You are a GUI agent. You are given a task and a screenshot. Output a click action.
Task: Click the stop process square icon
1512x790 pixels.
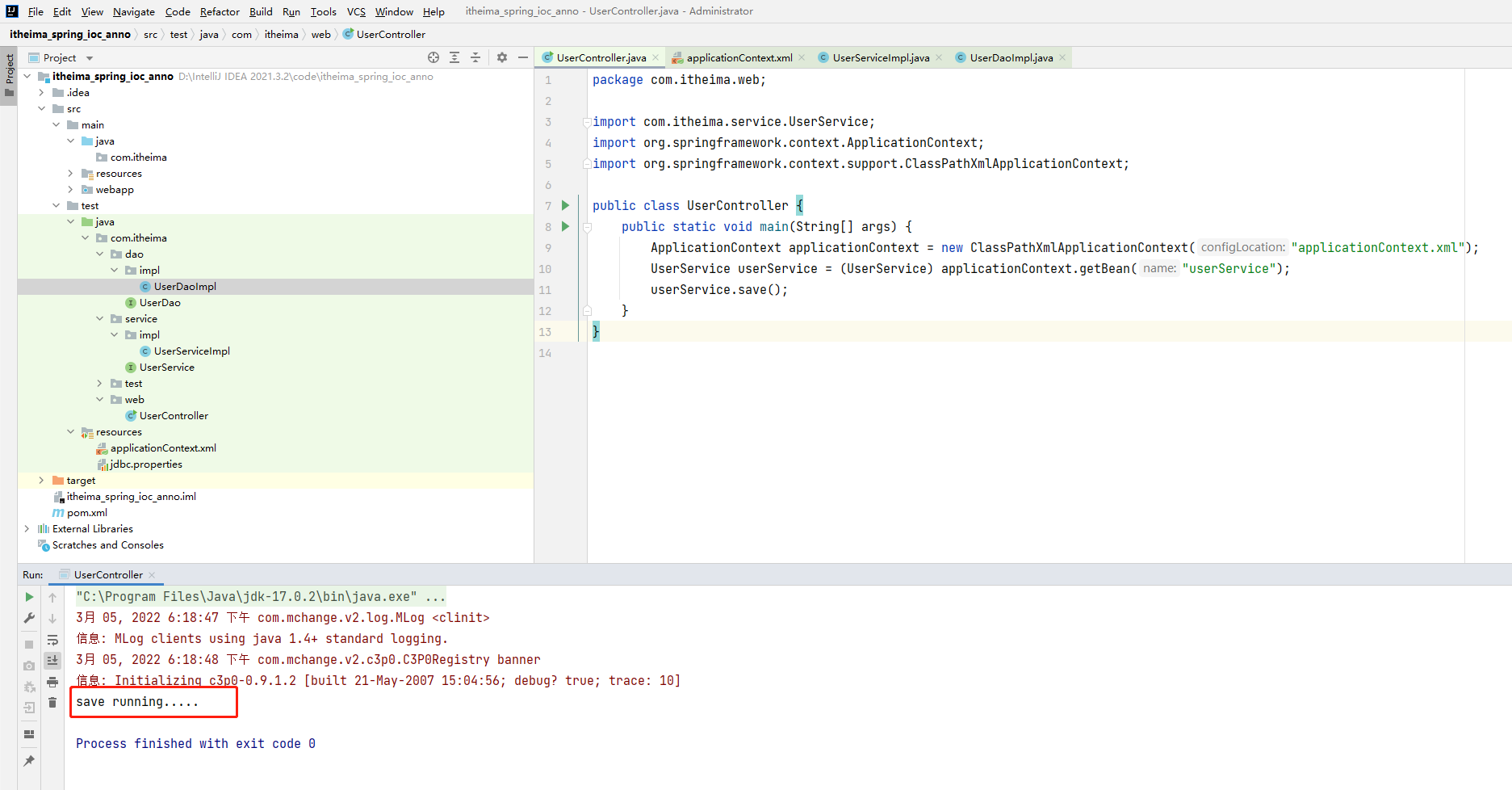[29, 645]
